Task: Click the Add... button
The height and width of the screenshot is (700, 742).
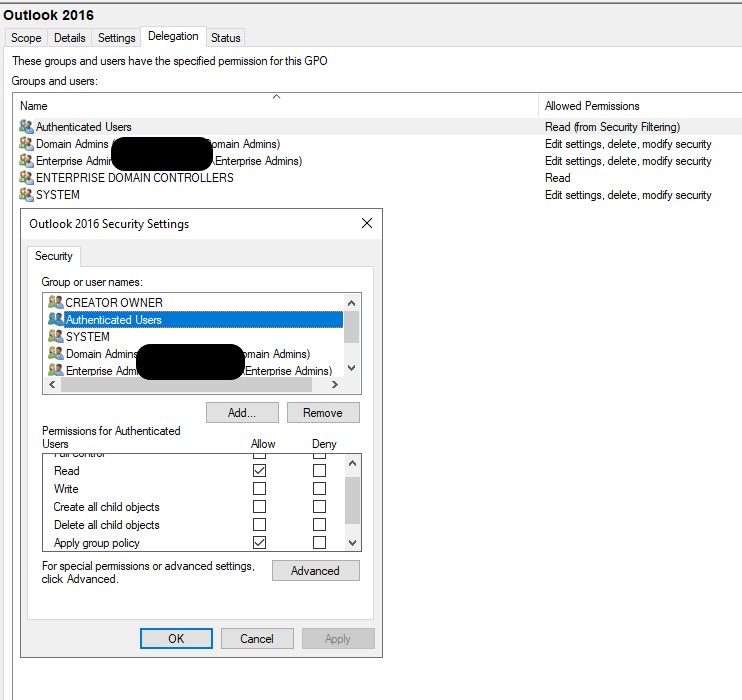Action: coord(242,413)
